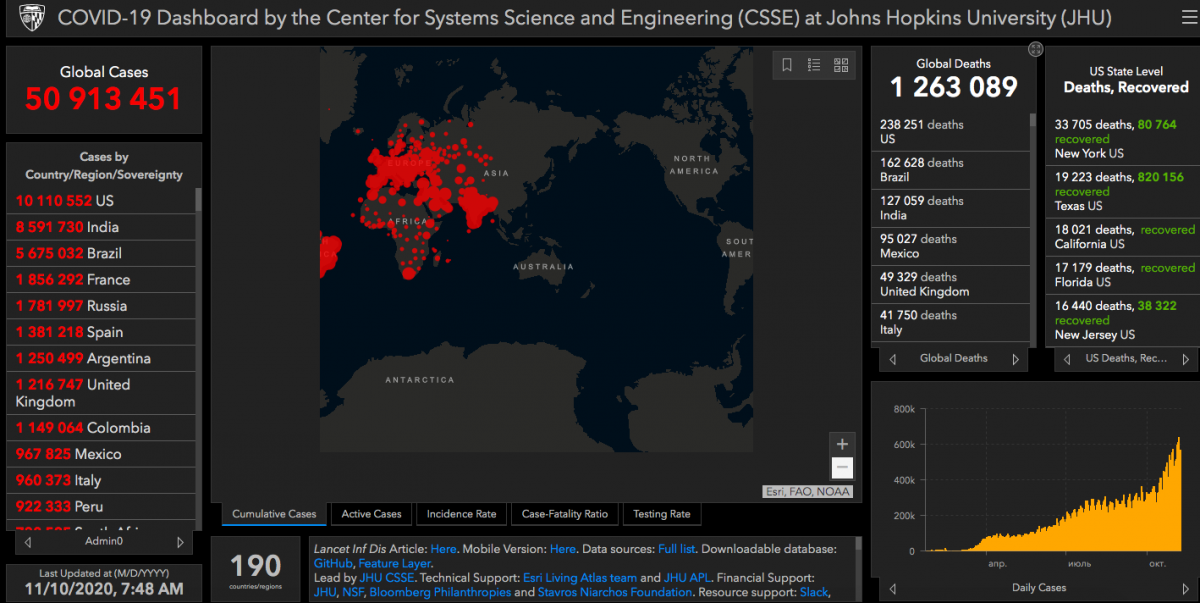Open the Mobile Version 'Here' link
Image resolution: width=1200 pixels, height=603 pixels.
tap(563, 549)
